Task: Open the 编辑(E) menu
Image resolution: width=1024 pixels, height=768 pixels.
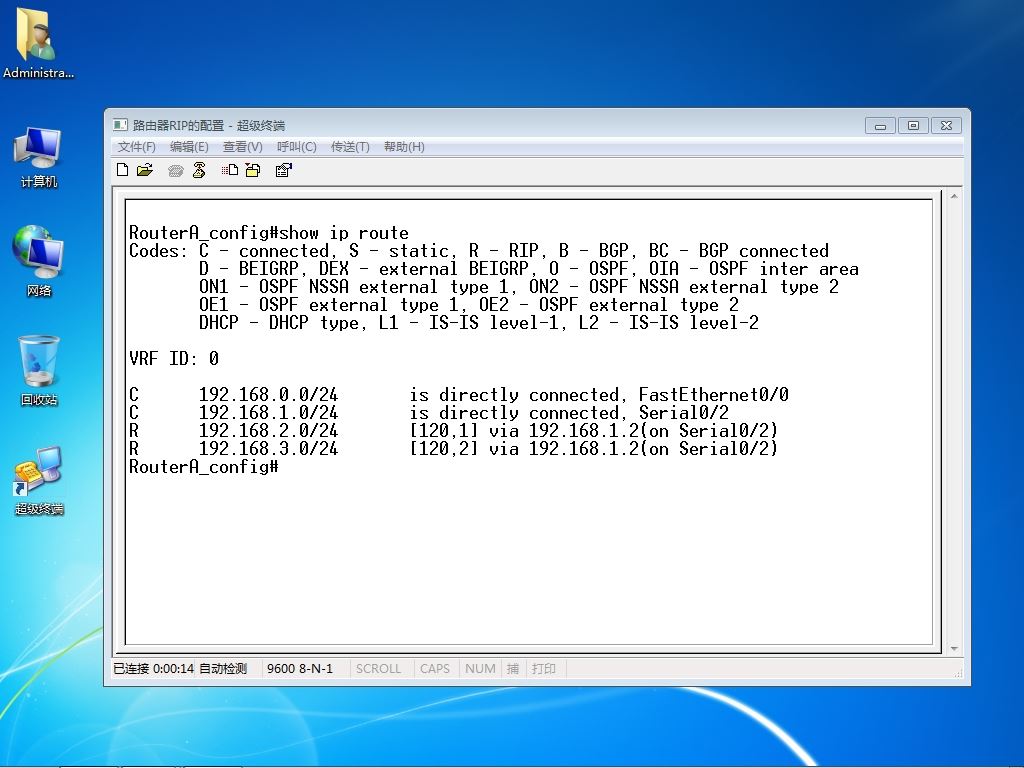Action: coord(189,147)
